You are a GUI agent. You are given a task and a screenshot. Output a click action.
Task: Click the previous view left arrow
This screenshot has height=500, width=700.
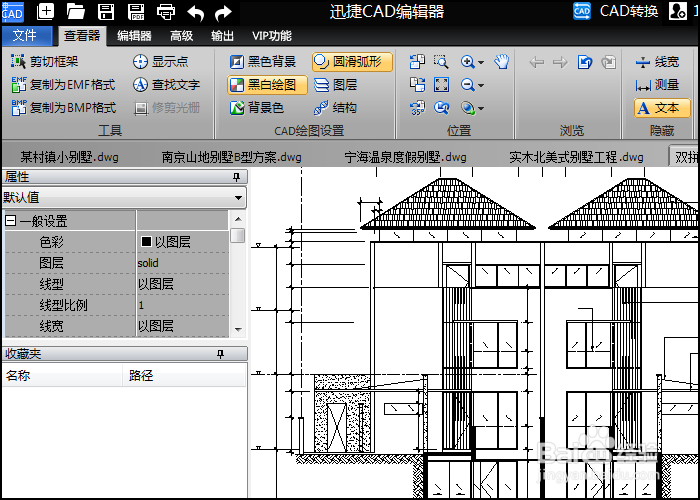coord(536,62)
